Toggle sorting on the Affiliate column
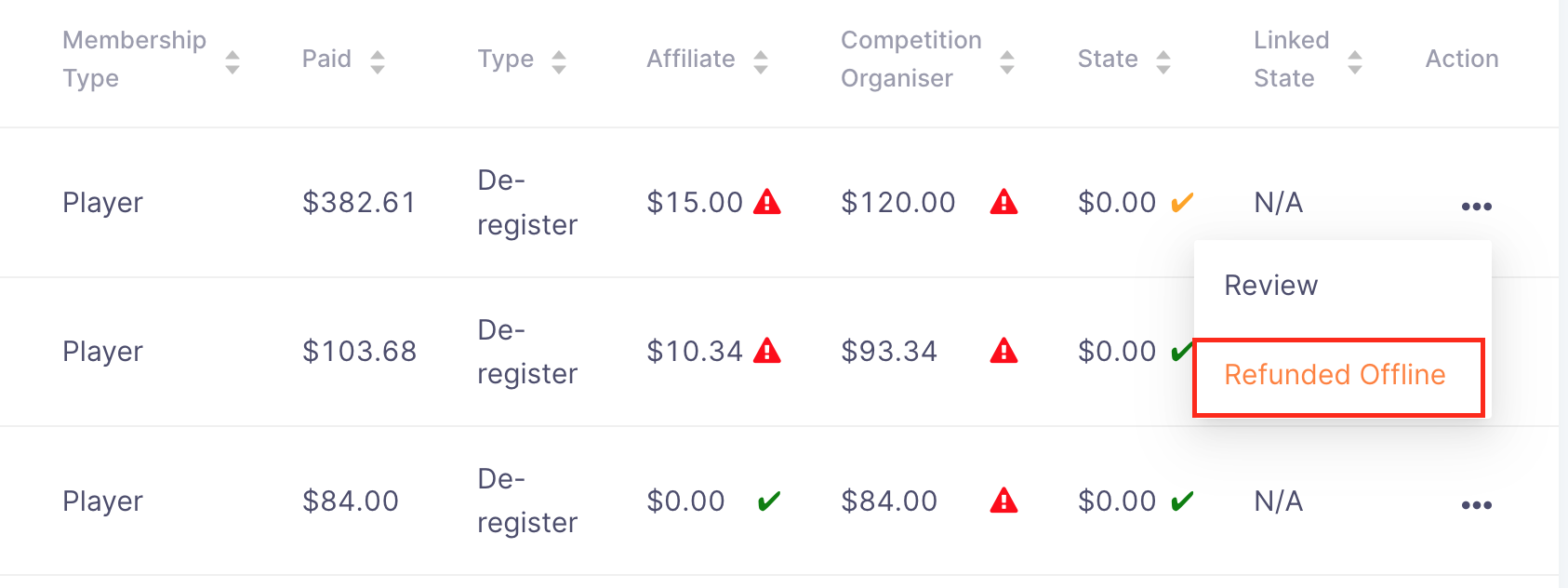This screenshot has height=588, width=1568. pyautogui.click(x=761, y=62)
